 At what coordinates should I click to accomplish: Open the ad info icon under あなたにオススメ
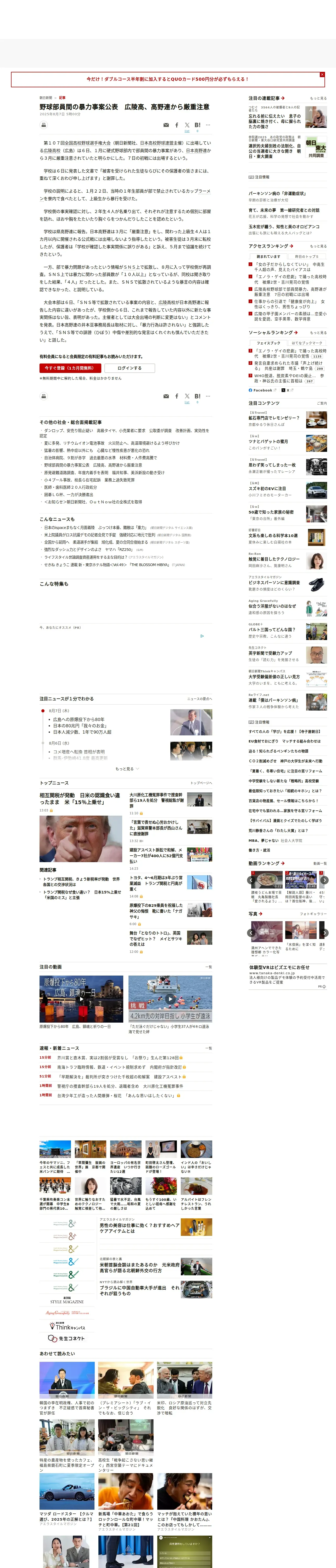[x=203, y=636]
